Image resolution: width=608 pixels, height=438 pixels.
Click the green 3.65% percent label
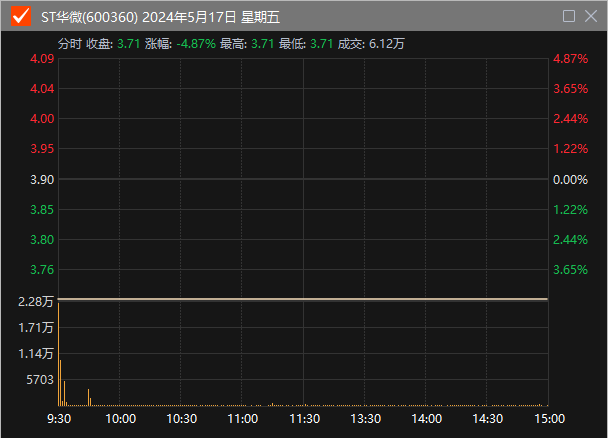pos(570,270)
